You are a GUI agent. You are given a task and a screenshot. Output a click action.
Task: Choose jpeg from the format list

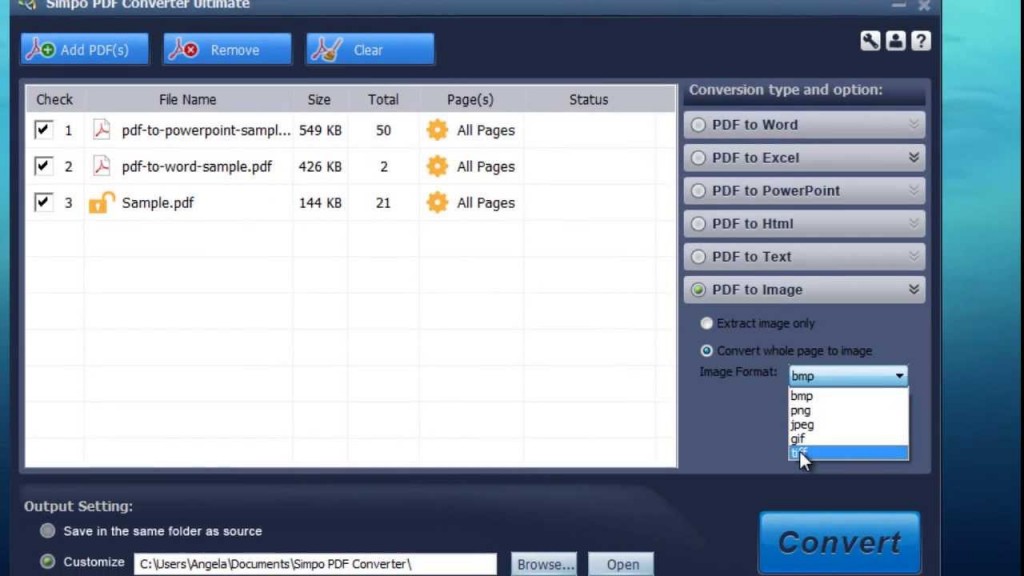pyautogui.click(x=848, y=424)
